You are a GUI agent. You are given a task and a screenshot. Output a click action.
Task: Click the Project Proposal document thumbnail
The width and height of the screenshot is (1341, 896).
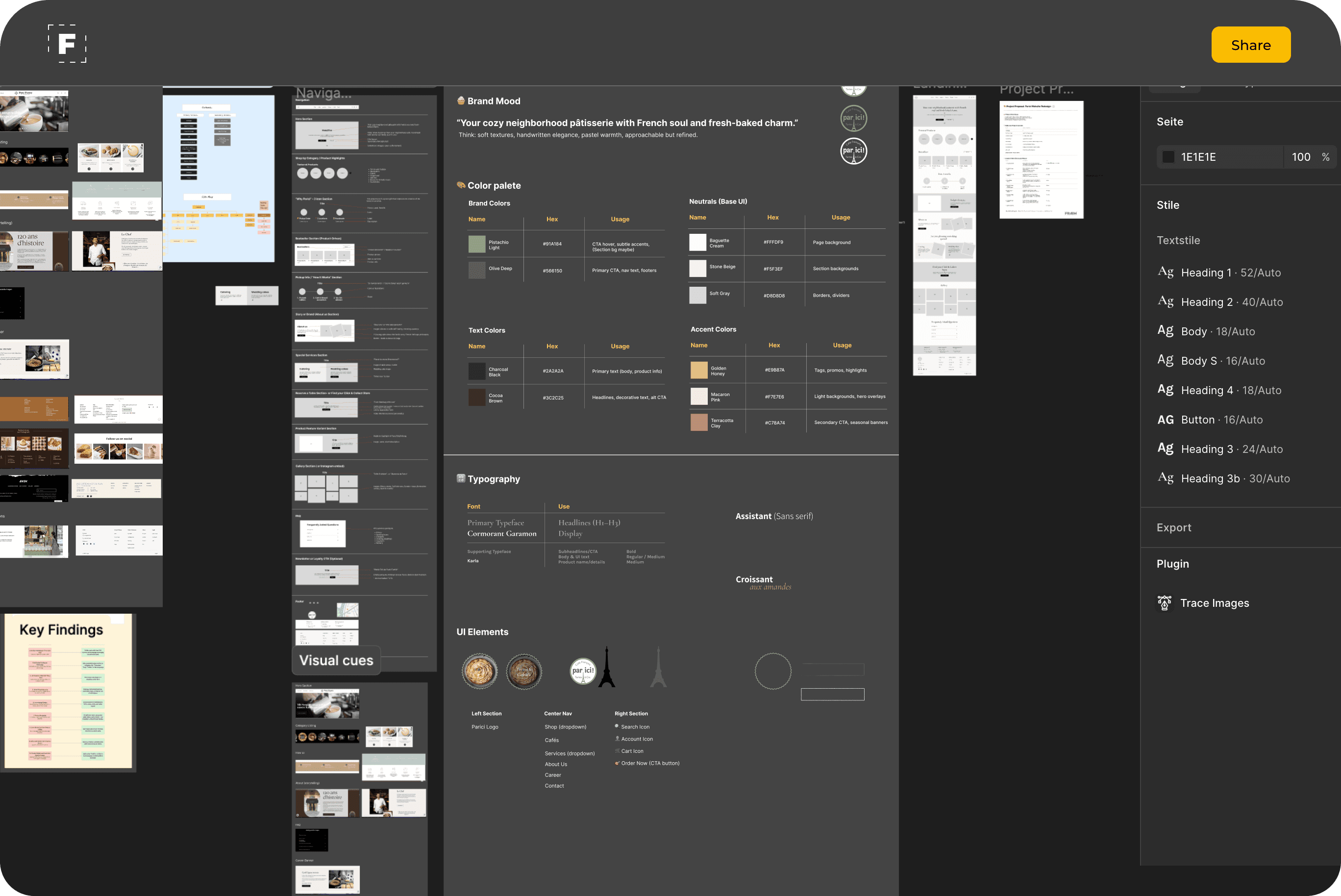tap(1041, 159)
